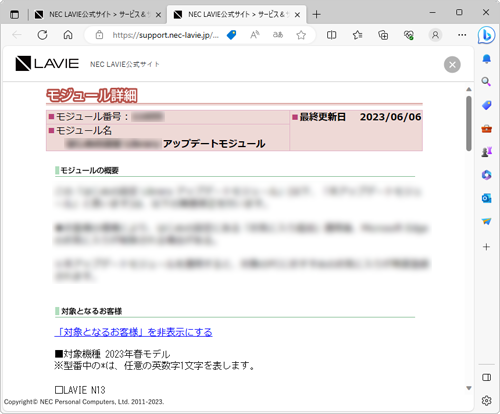Add this page to favorites
The width and height of the screenshot is (500, 414).
(301, 35)
